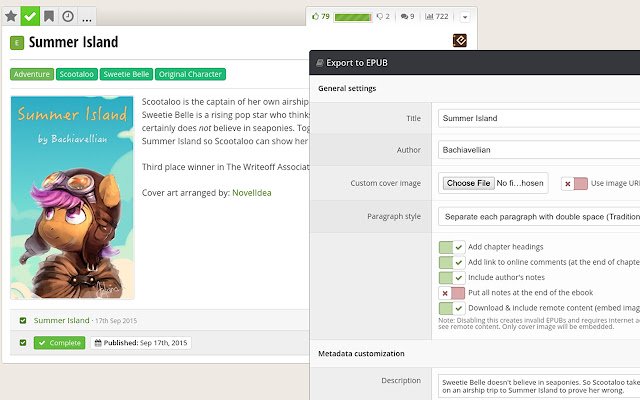Click the likes ratio green bar

(x=353, y=17)
